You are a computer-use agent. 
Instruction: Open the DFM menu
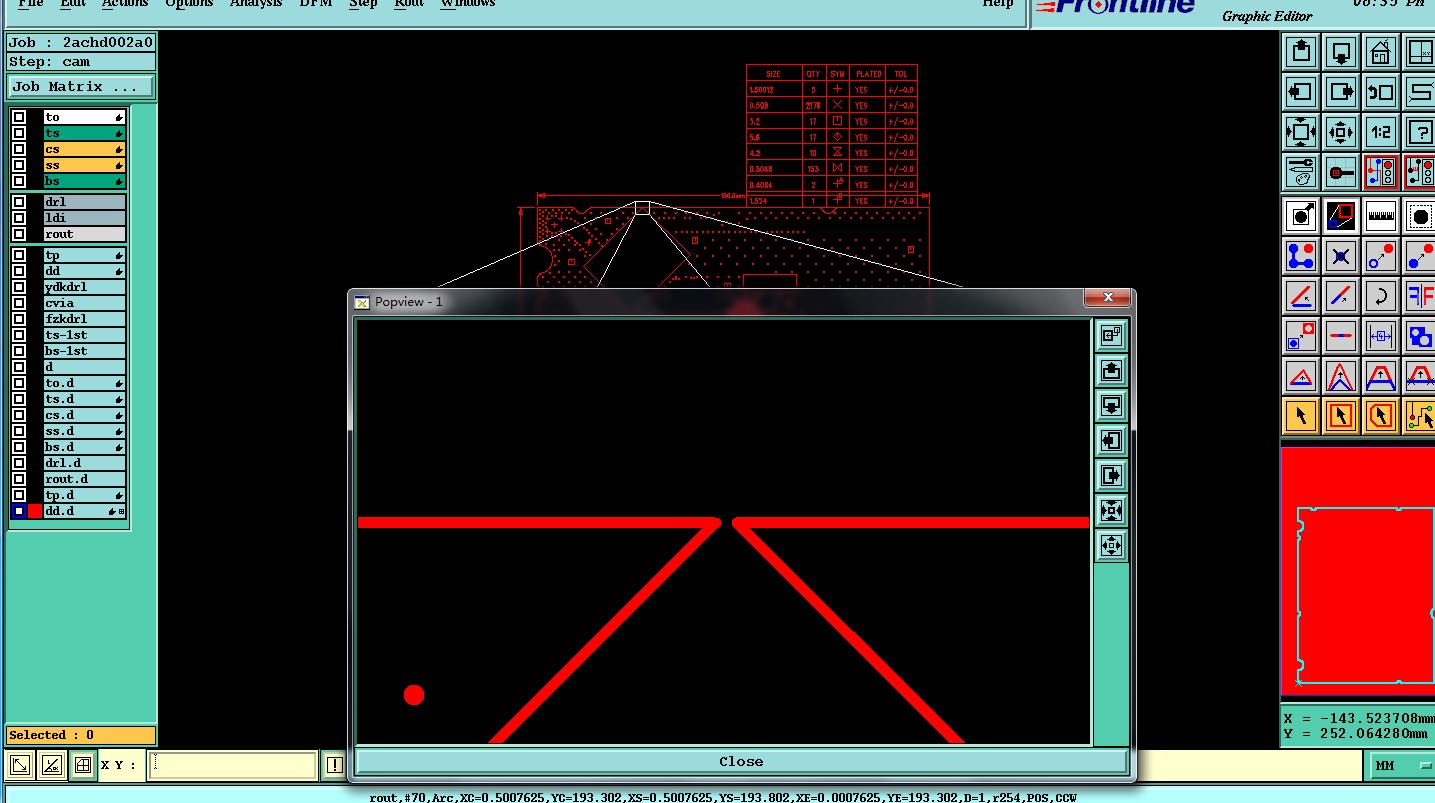coord(316,4)
